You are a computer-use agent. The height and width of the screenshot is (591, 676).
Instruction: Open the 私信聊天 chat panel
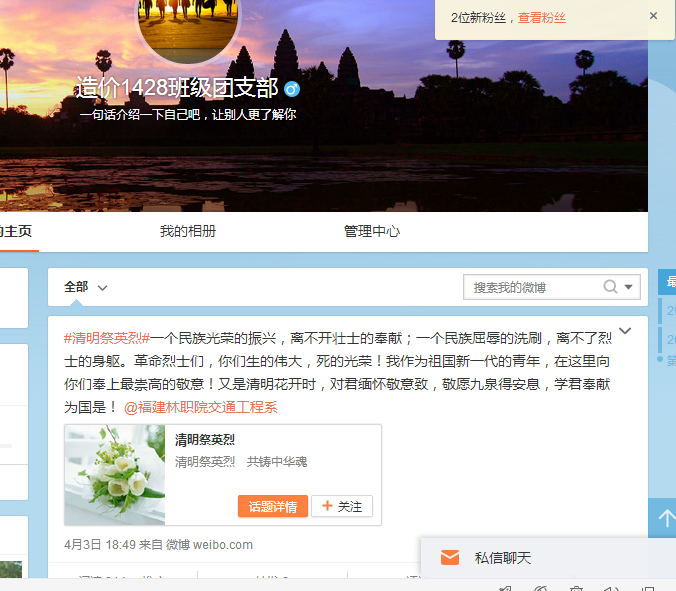pos(502,558)
